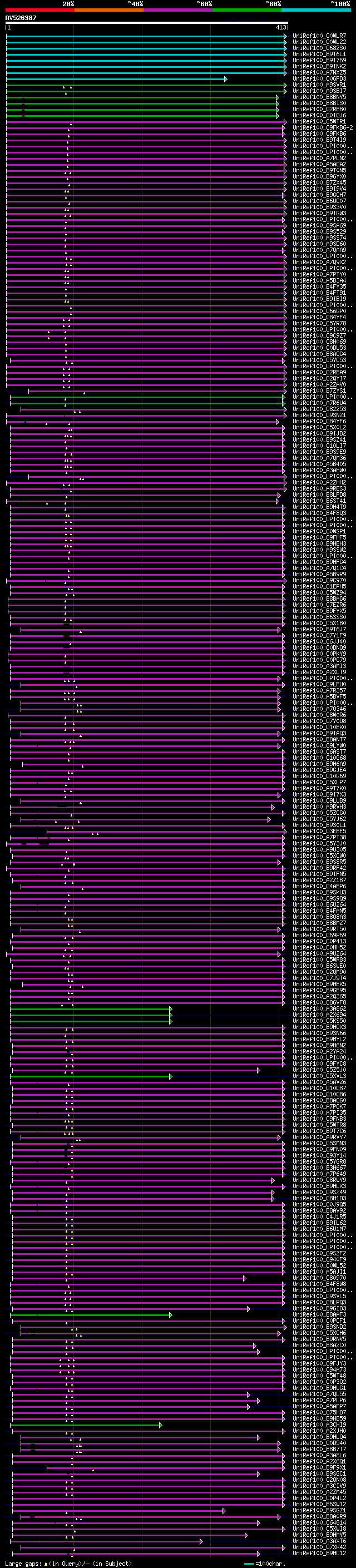Screen dimensions: 356x1568
Task: Open hit UniRef100_Q0WLR7
Action: (x=319, y=36)
